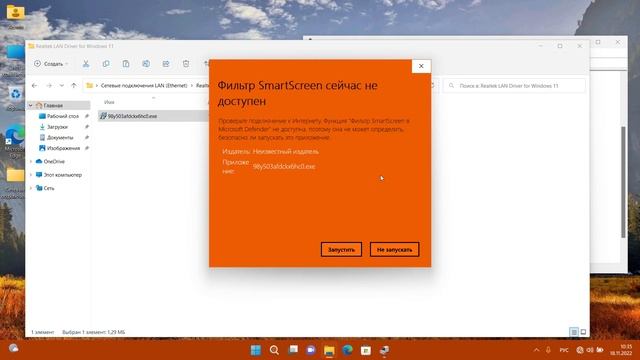Image resolution: width=640 pixels, height=360 pixels.
Task: Click the volume tray icon
Action: pyautogui.click(x=590, y=350)
